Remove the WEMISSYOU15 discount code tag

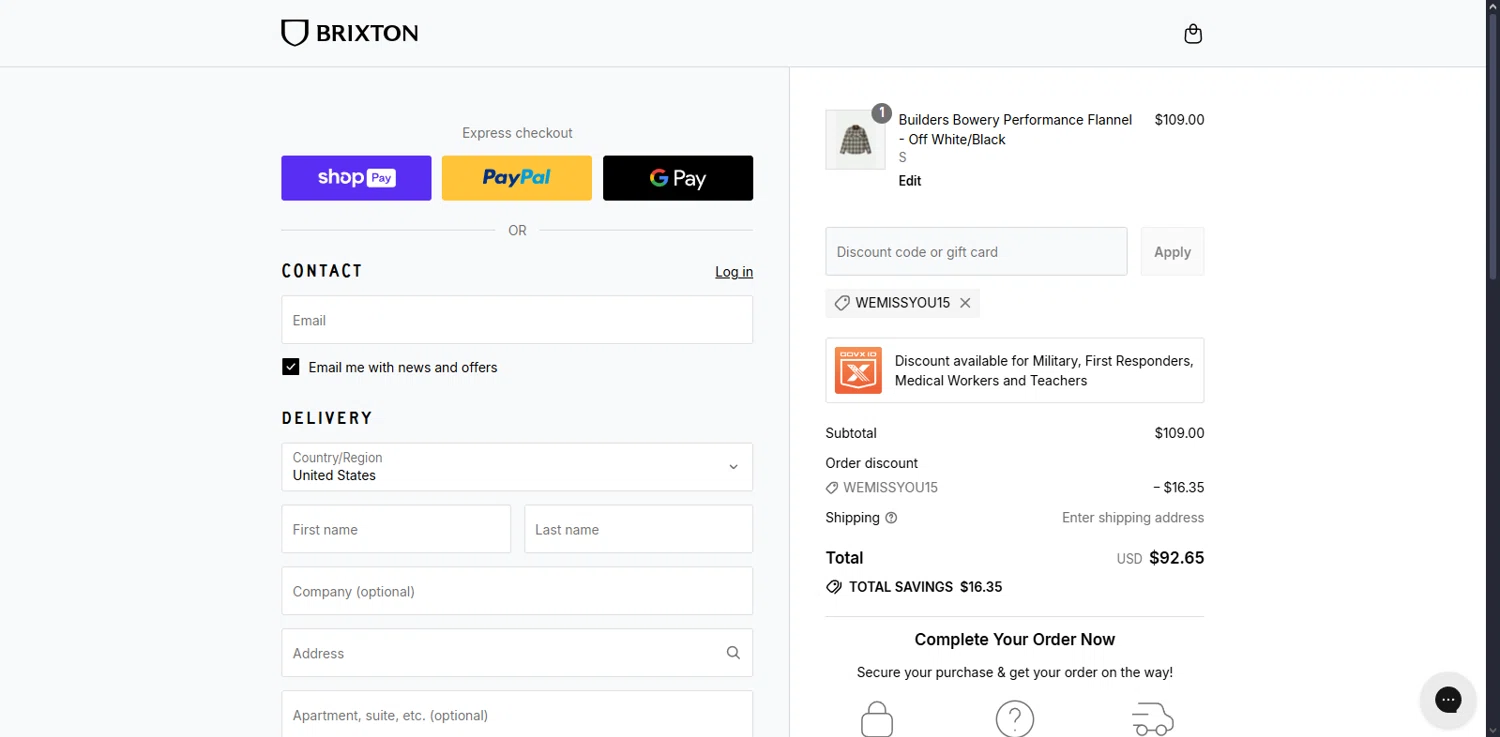tap(965, 303)
